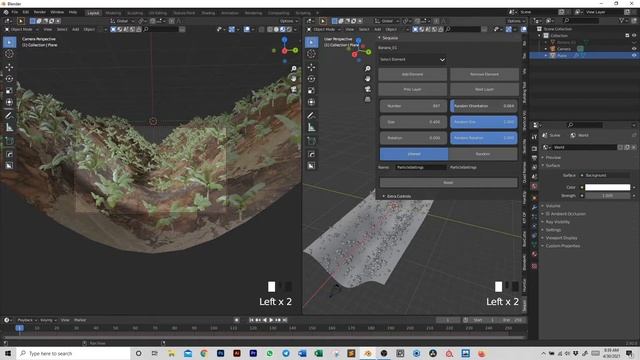Open Object Mode dropdown in right viewport
This screenshot has width=640, height=360.
[324, 29]
